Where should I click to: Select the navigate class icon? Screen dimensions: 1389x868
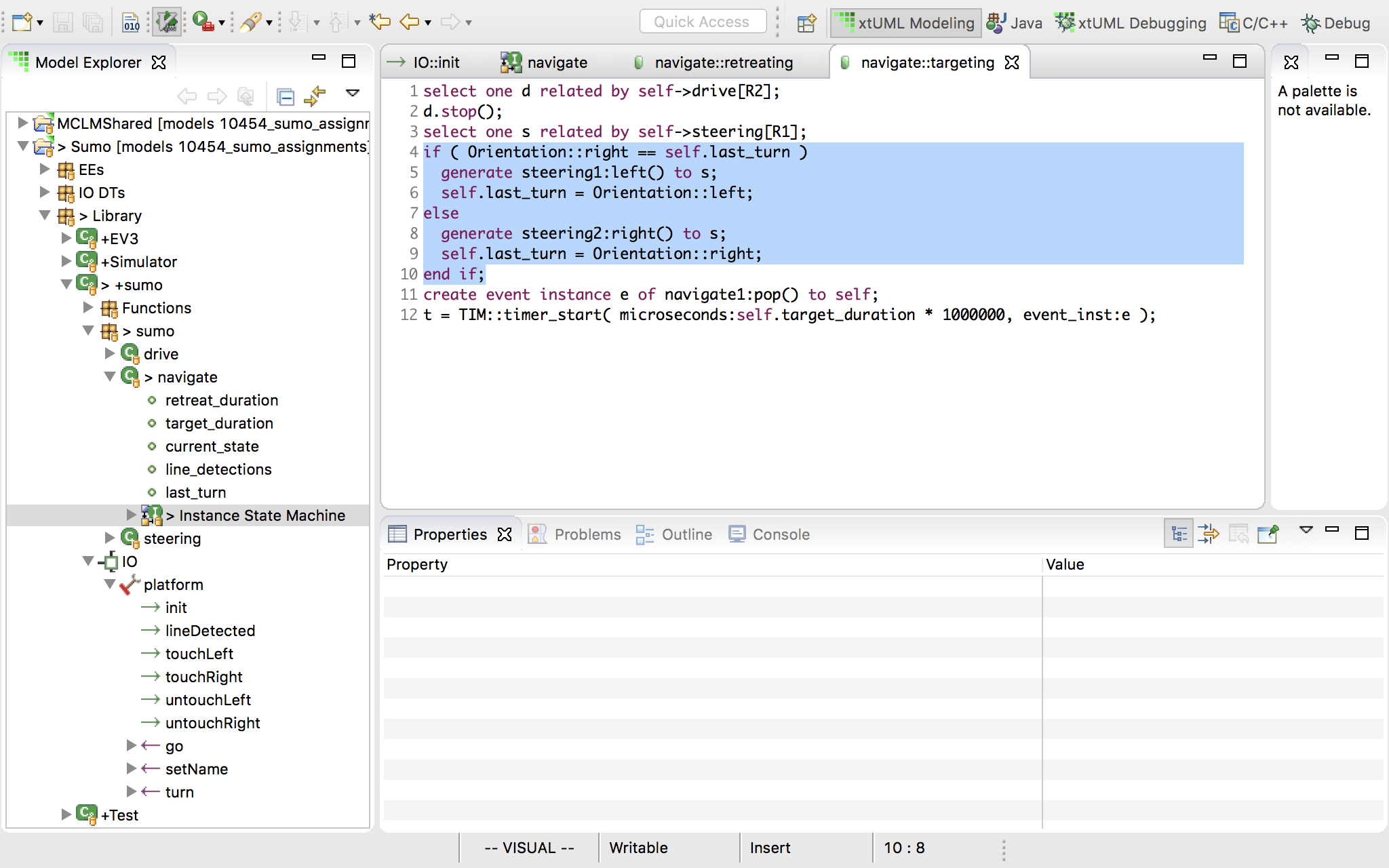[x=130, y=376]
